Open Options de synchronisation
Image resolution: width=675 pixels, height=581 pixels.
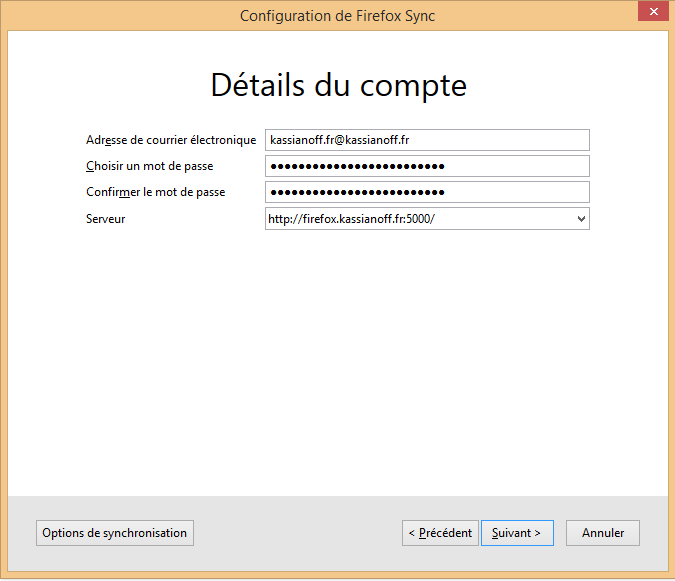coord(115,533)
